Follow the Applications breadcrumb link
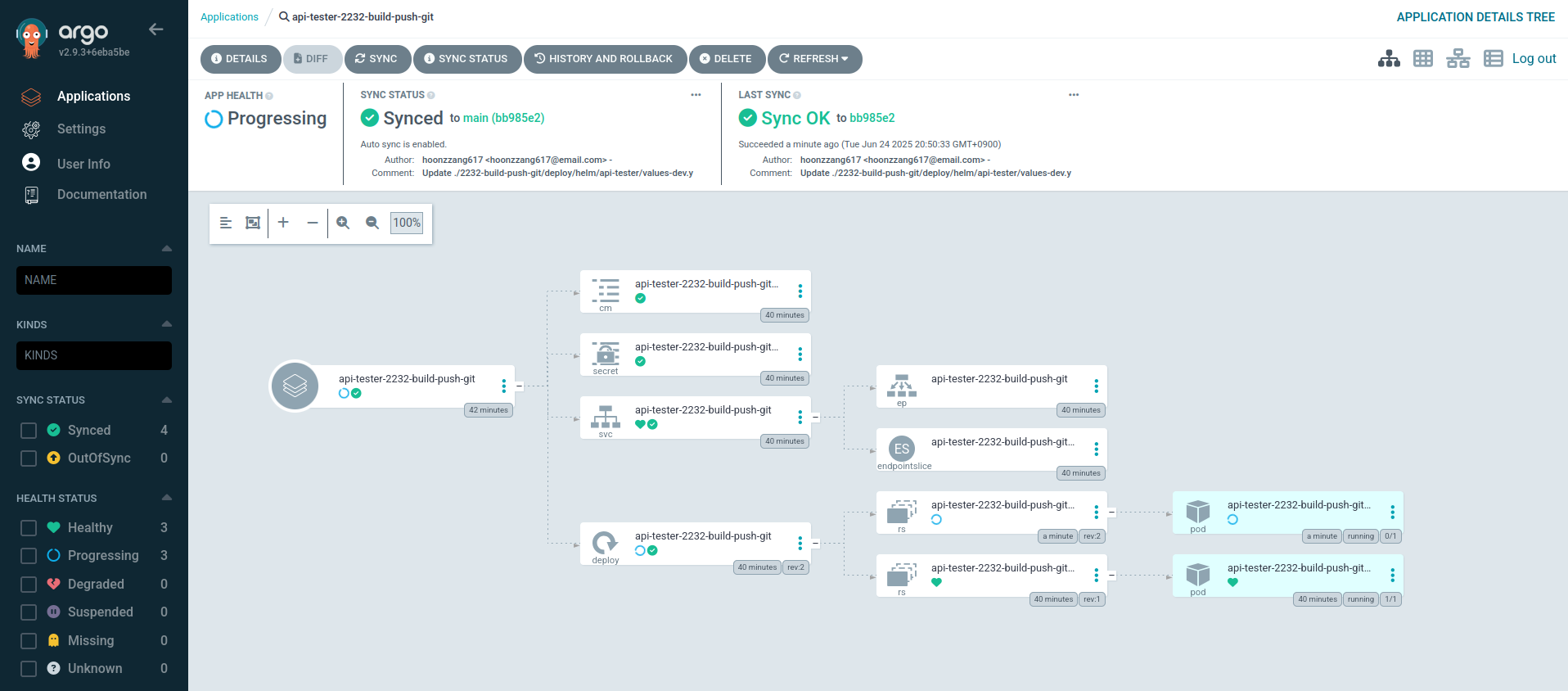 click(229, 17)
